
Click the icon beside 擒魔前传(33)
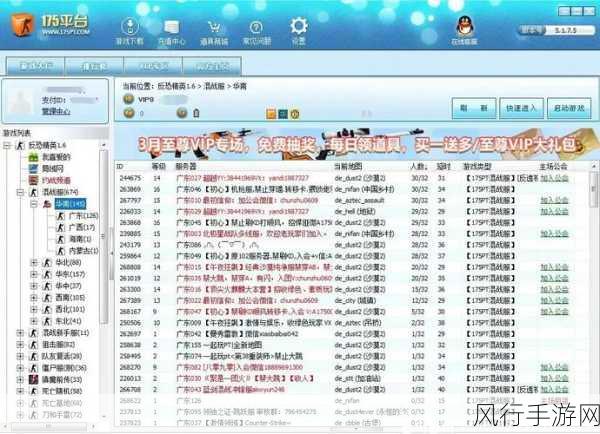(x=34, y=380)
